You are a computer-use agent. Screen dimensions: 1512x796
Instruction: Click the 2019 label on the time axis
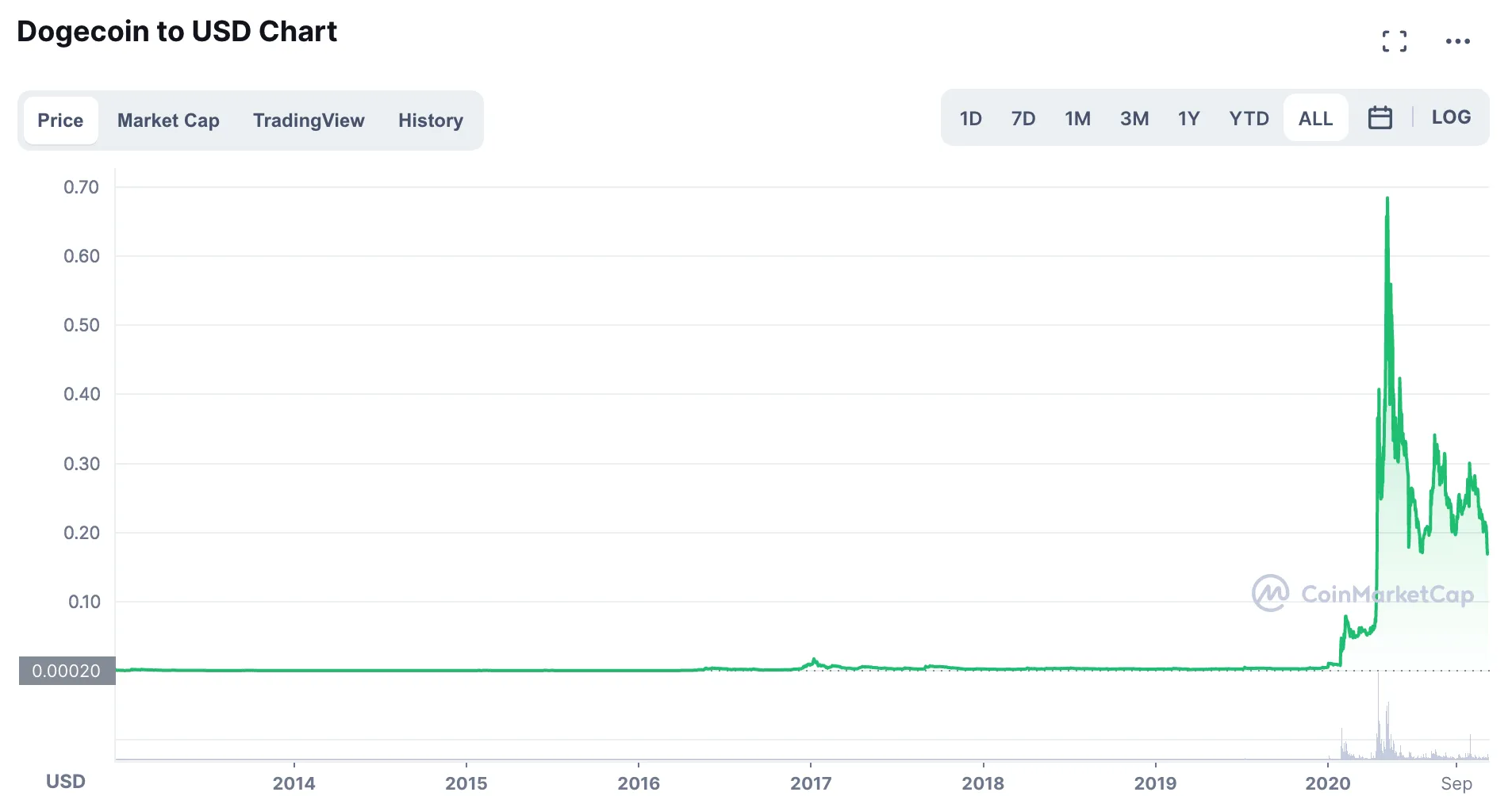pyautogui.click(x=1155, y=783)
